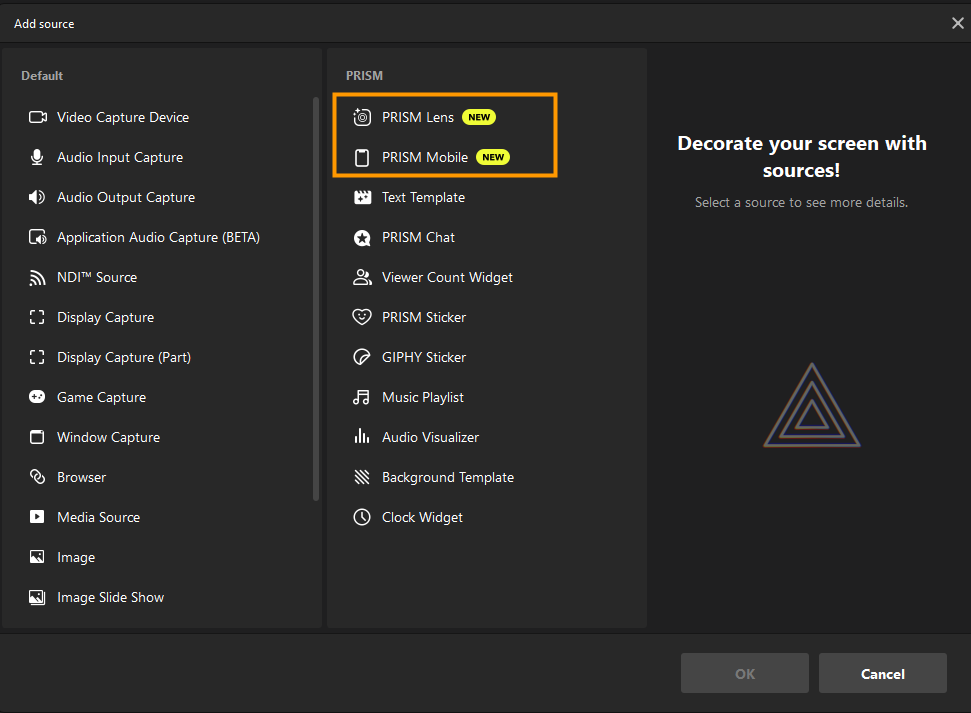Click the Default list vertical scrollbar

316,300
